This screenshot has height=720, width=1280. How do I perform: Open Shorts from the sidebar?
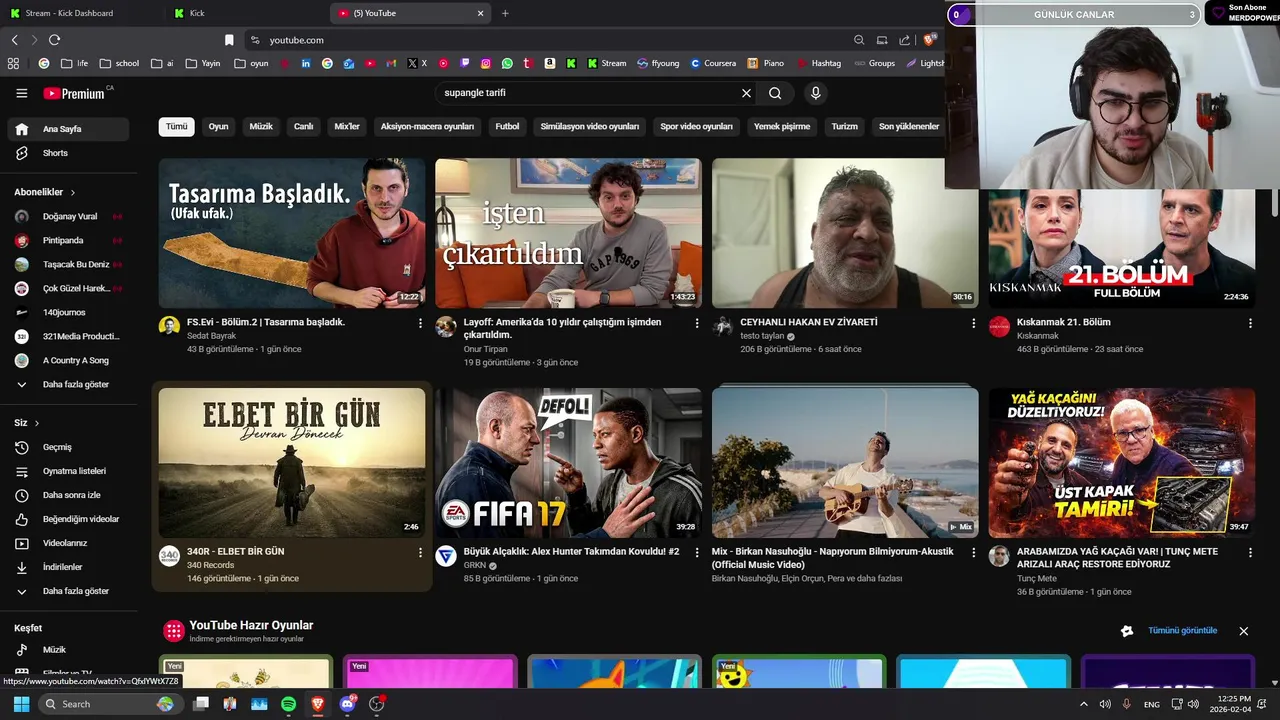(x=68, y=153)
